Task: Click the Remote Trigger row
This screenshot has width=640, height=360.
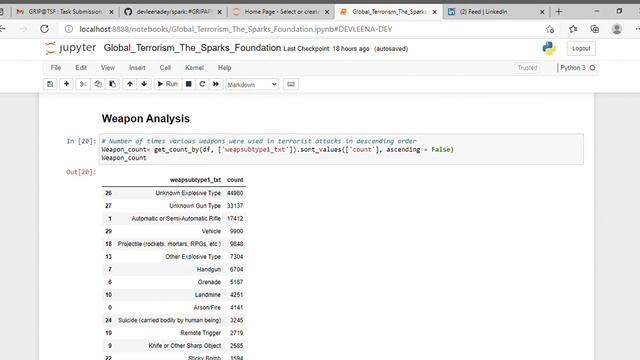Action: click(173, 333)
